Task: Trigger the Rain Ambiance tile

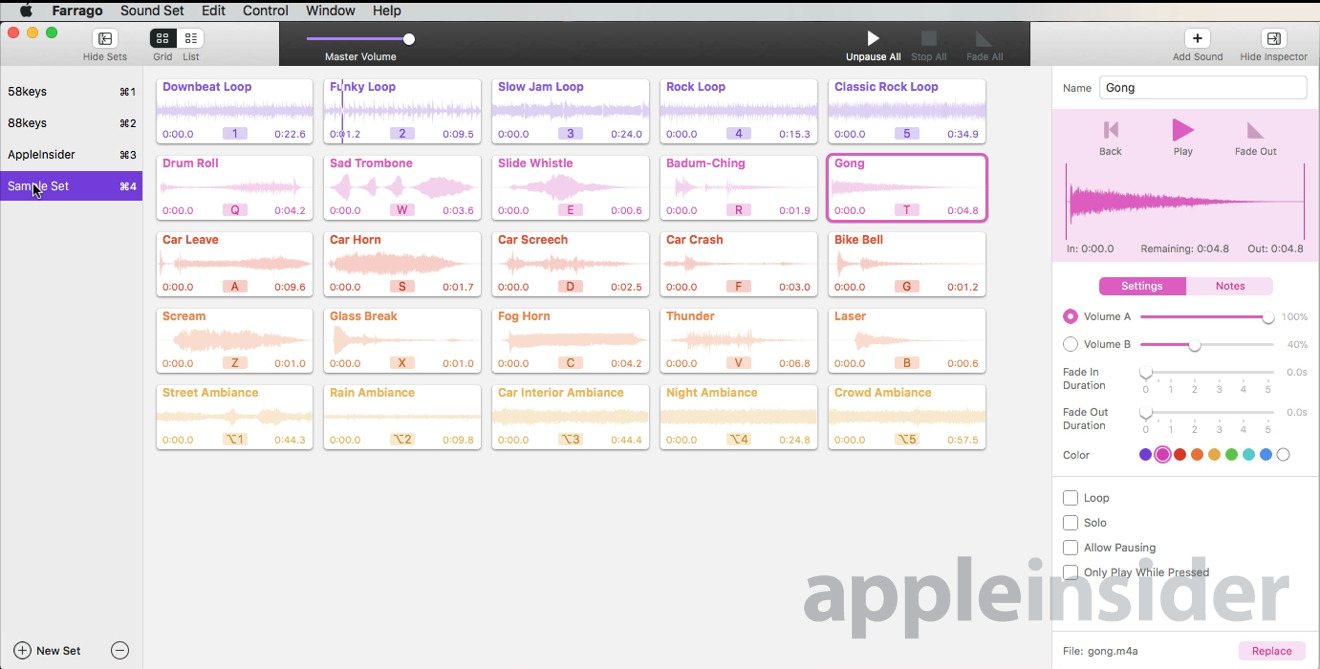Action: pyautogui.click(x=402, y=417)
